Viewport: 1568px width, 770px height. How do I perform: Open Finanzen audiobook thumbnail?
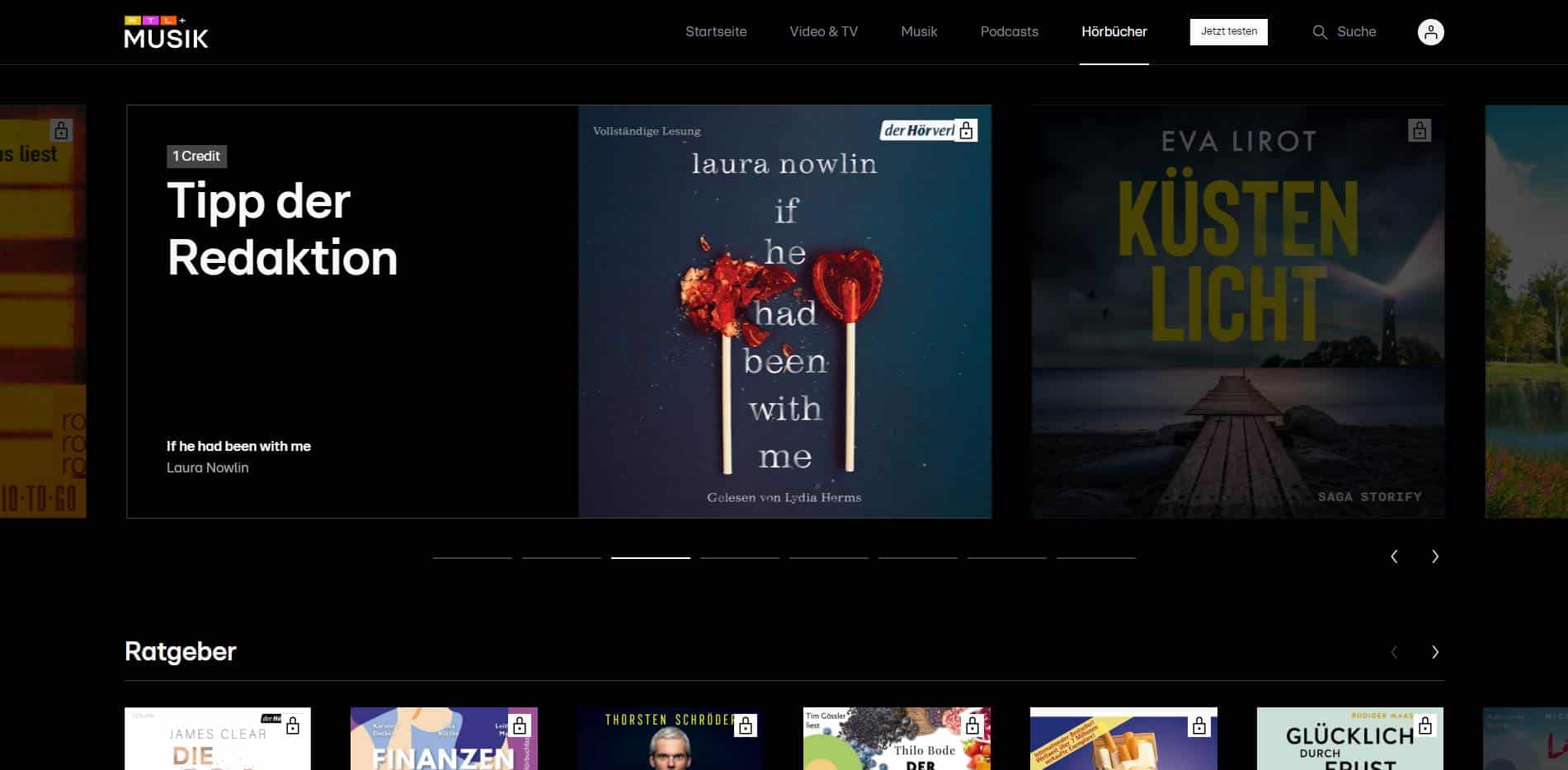[444, 739]
